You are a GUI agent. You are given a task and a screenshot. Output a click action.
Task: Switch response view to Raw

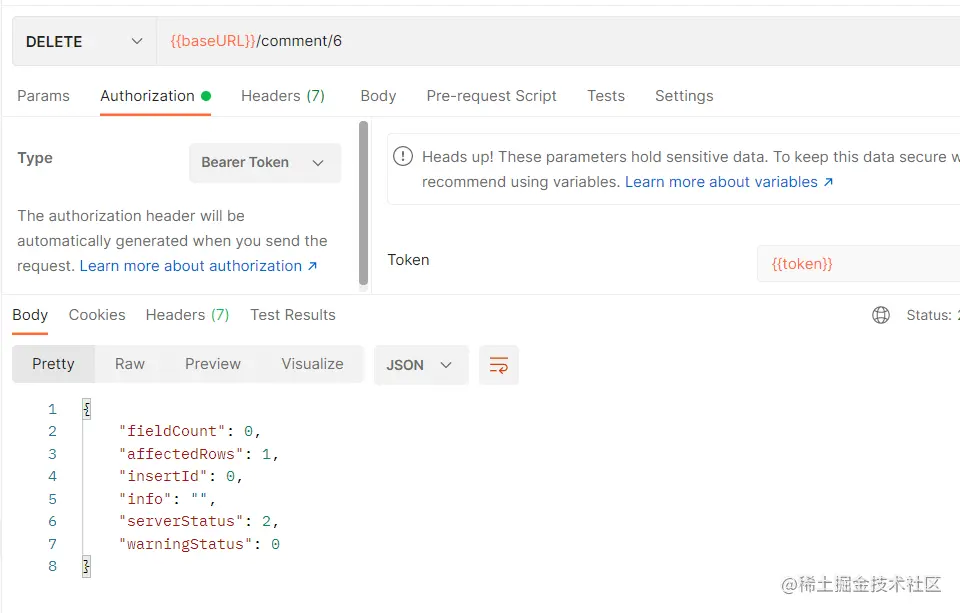(x=130, y=364)
